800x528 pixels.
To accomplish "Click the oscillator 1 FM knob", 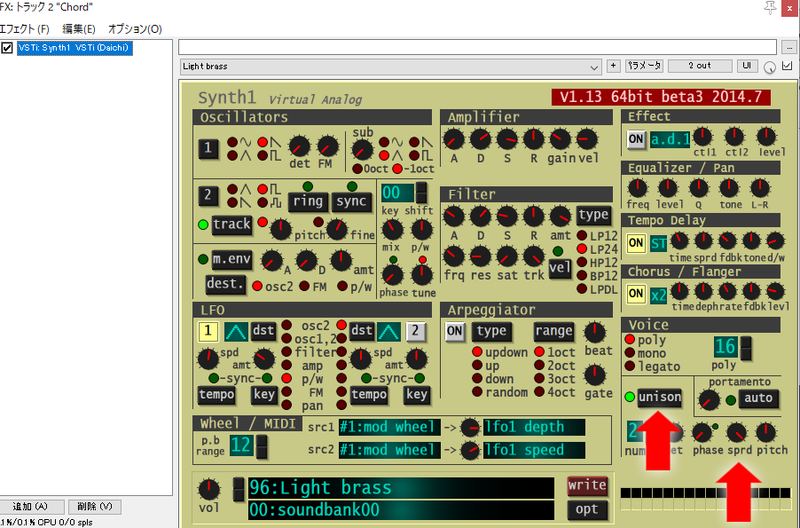I will 328,146.
